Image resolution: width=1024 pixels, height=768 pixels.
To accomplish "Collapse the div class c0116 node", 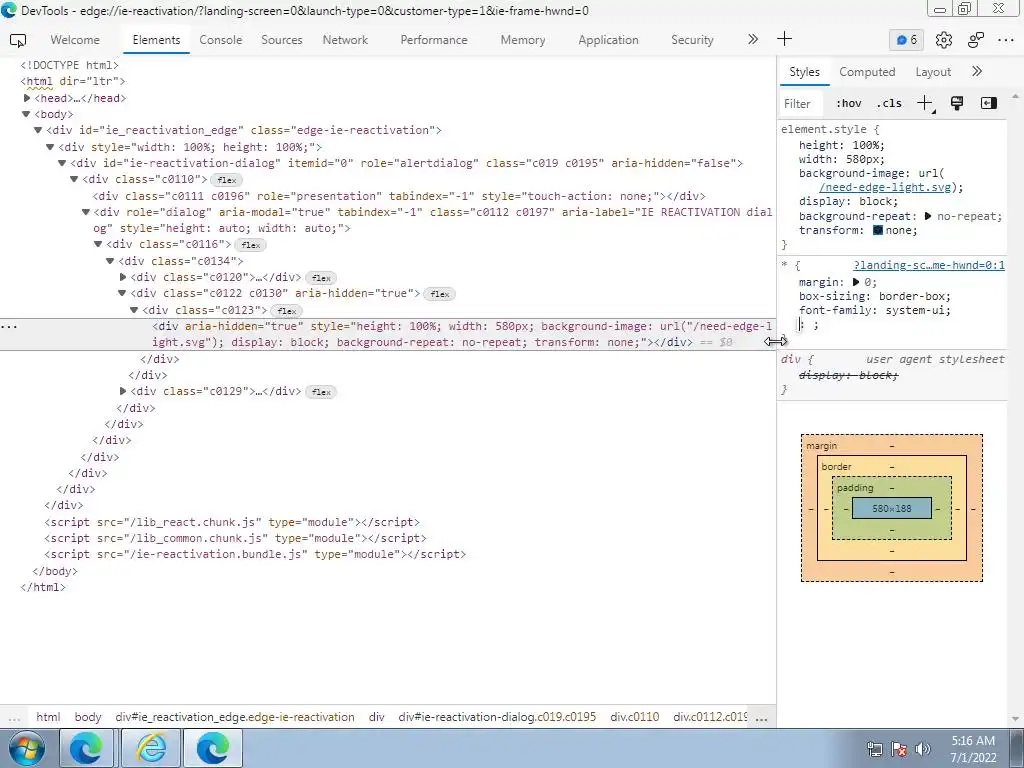I will pos(98,244).
